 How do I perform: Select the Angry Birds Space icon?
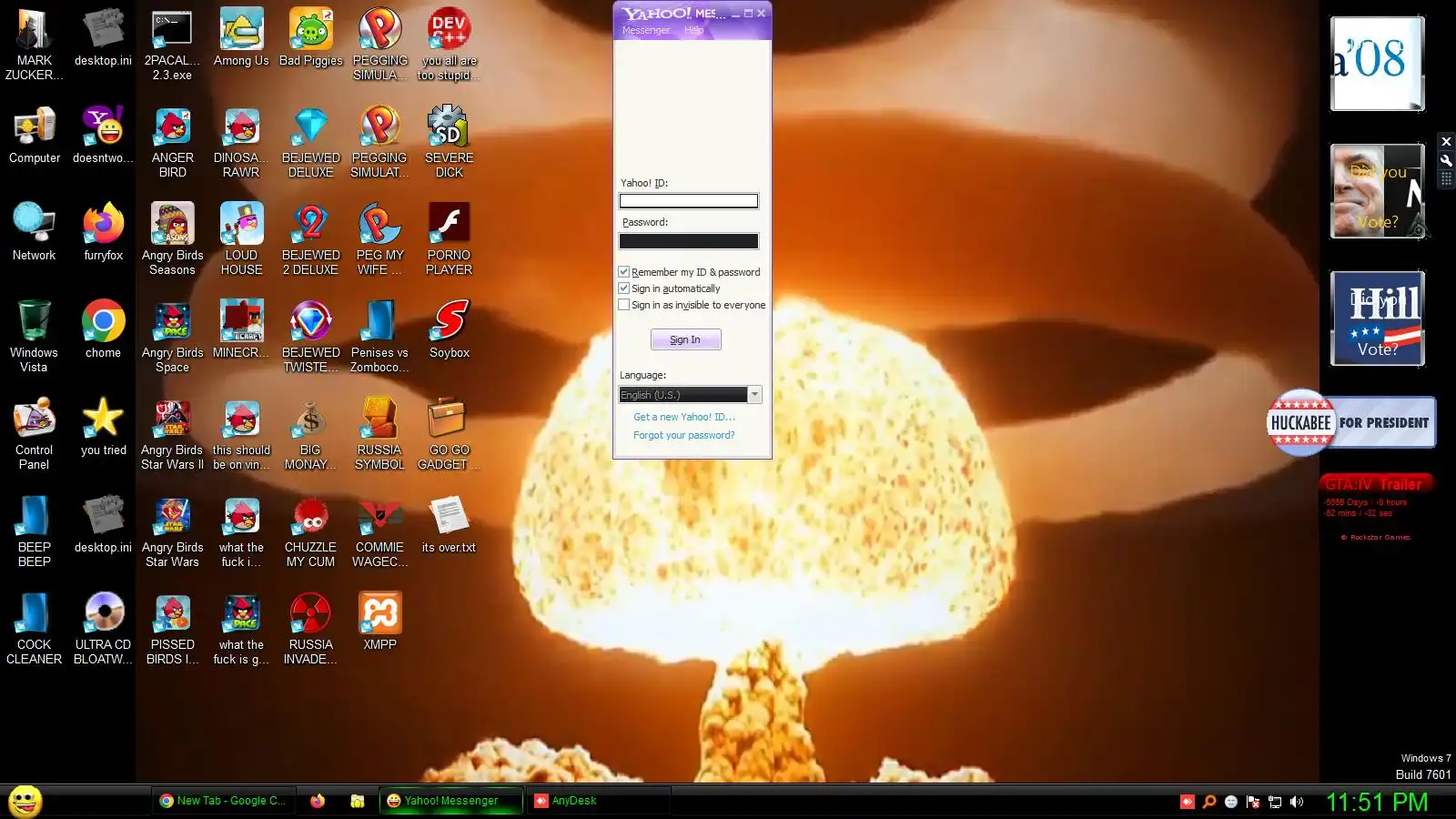(172, 336)
